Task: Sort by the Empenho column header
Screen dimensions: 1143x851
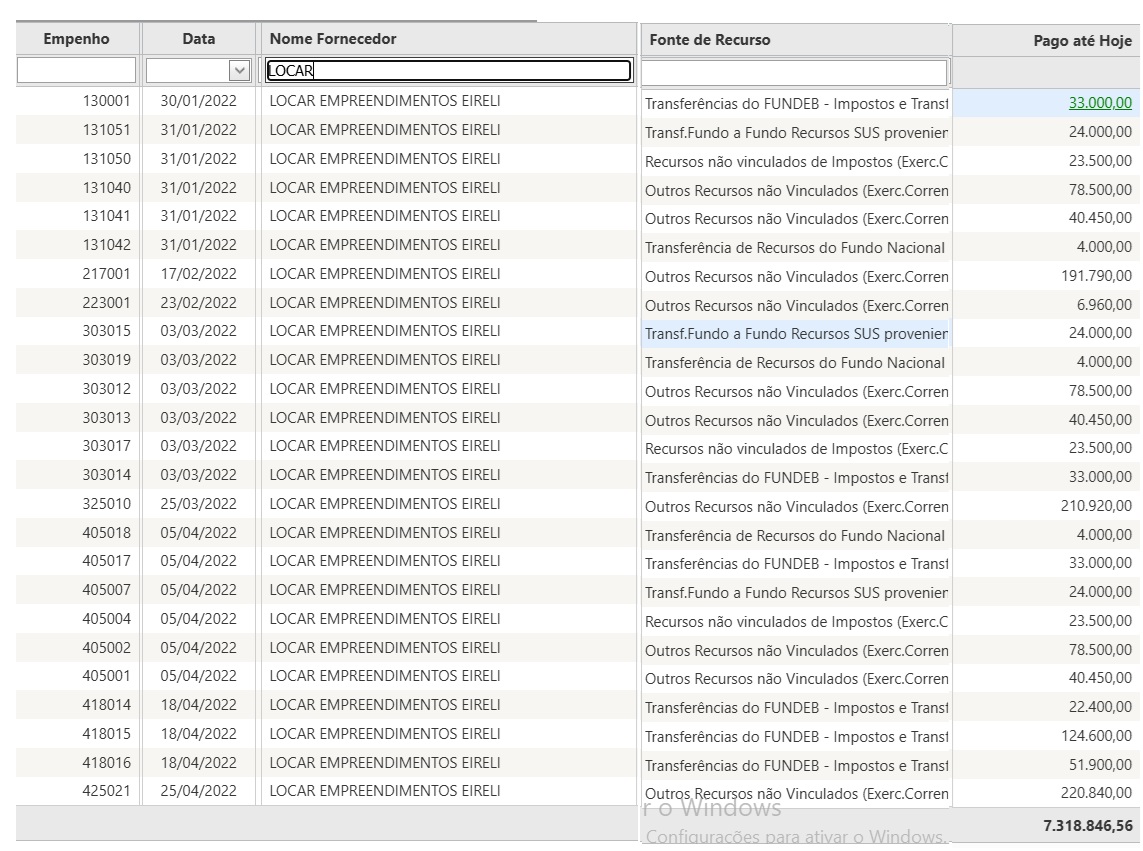Action: [x=76, y=39]
